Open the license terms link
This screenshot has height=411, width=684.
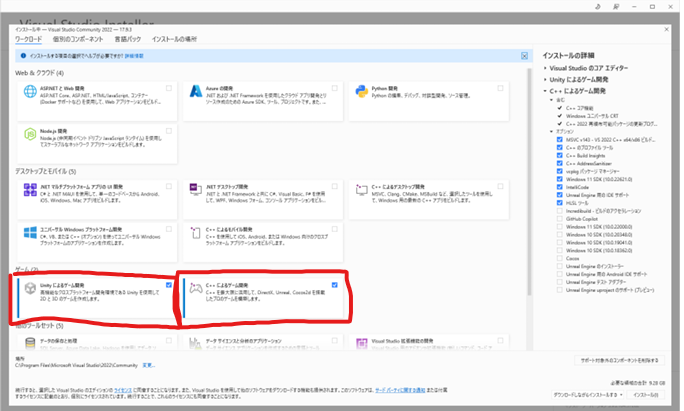[123, 390]
